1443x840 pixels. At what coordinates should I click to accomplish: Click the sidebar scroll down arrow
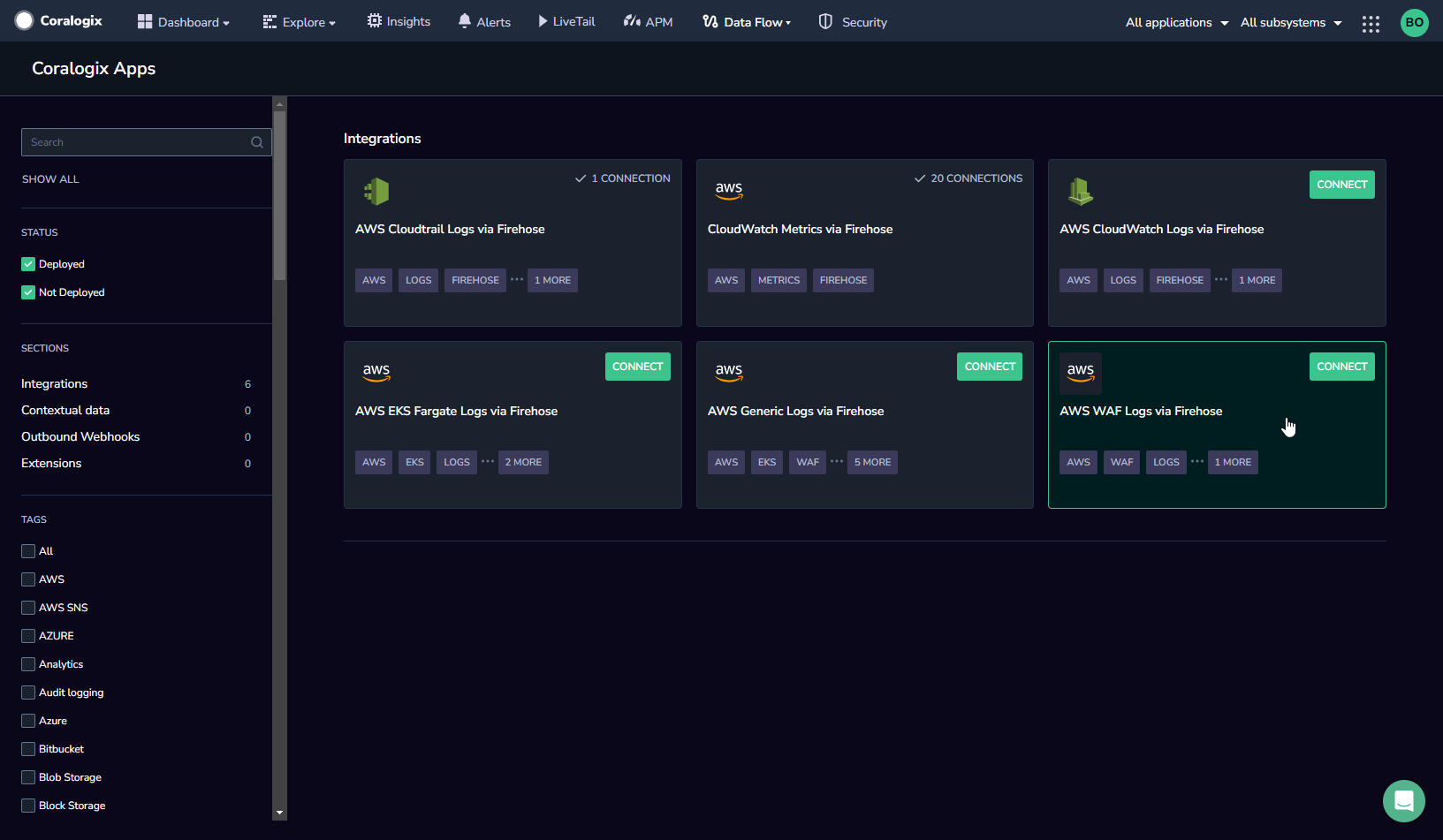[x=279, y=813]
